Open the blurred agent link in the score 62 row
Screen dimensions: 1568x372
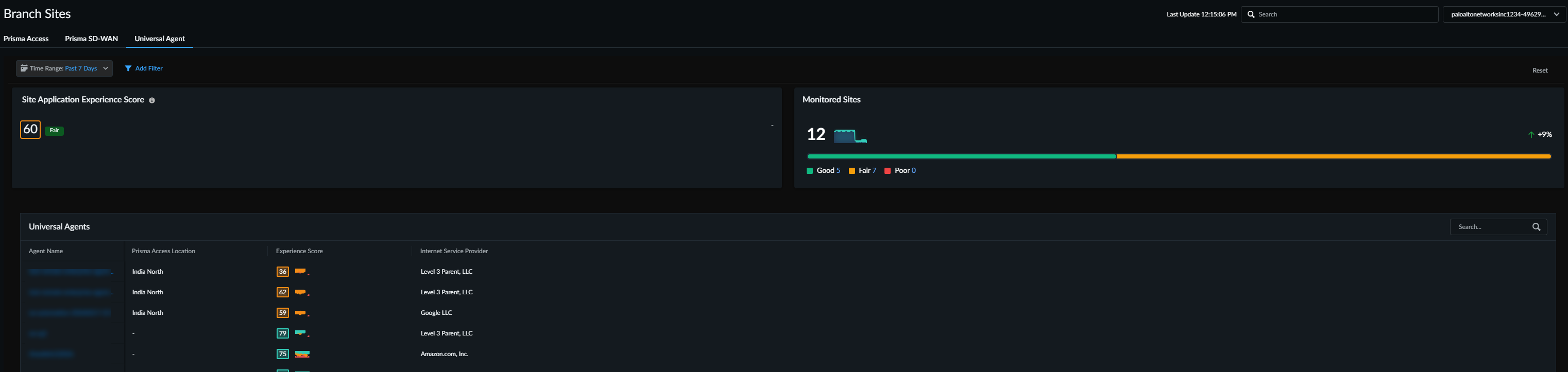[71, 292]
